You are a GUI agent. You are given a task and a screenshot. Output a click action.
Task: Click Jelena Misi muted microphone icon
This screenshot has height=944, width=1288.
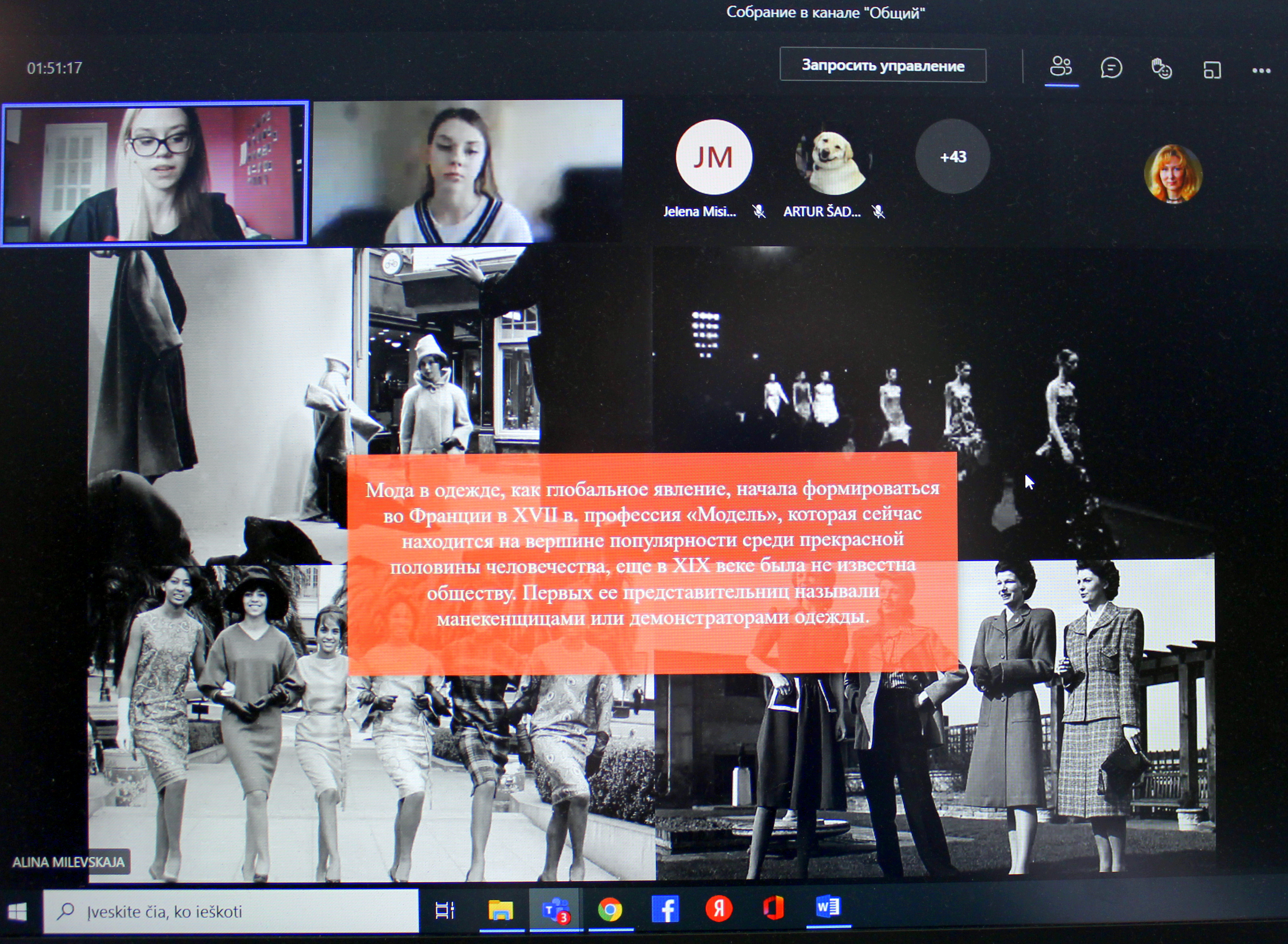[x=759, y=212]
